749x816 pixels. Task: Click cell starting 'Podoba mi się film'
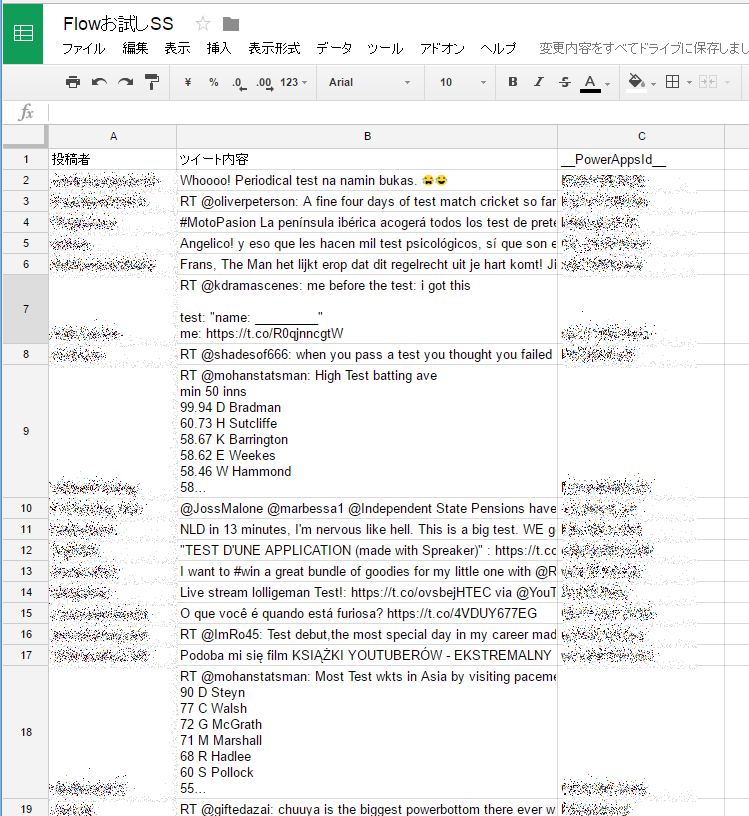(367, 655)
